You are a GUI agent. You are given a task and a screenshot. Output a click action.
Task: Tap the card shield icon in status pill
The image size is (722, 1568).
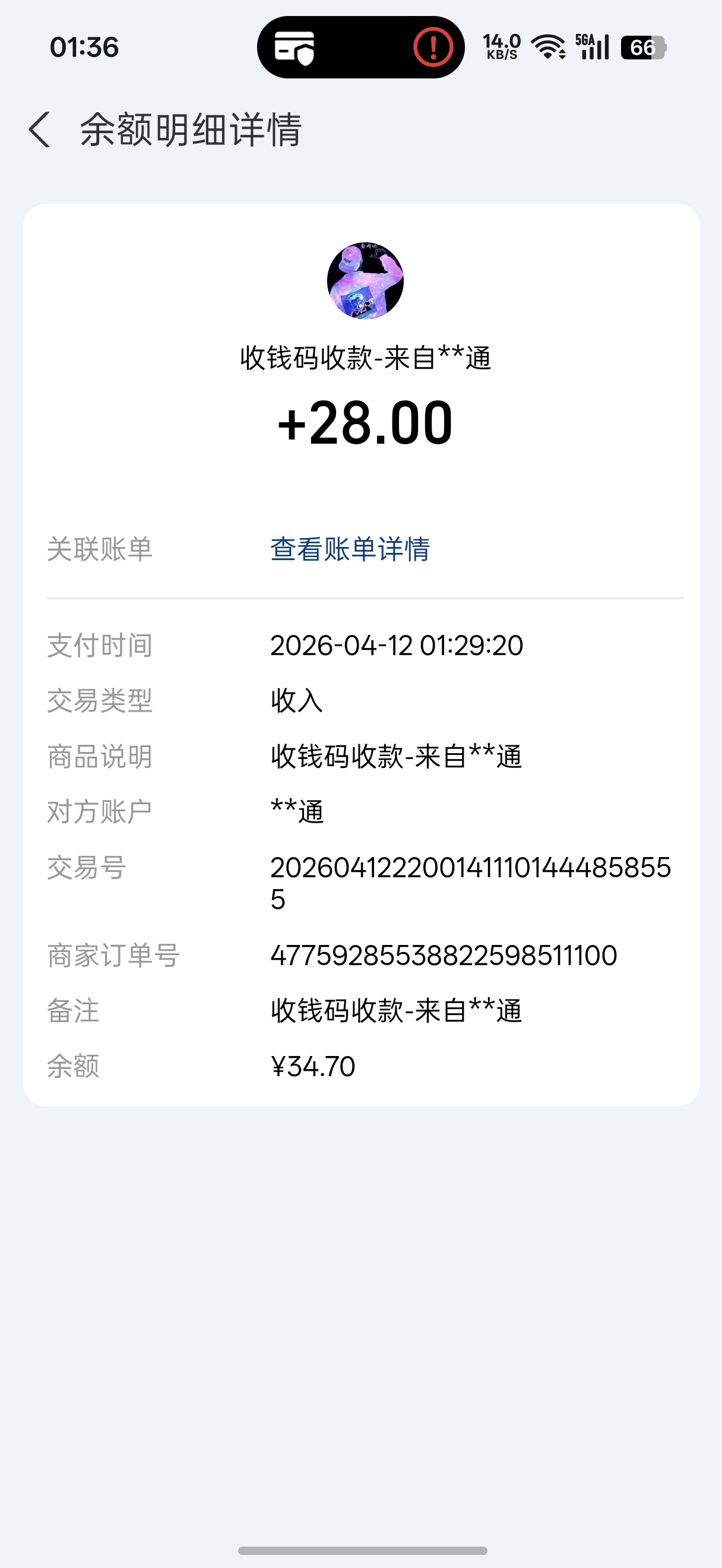click(294, 48)
